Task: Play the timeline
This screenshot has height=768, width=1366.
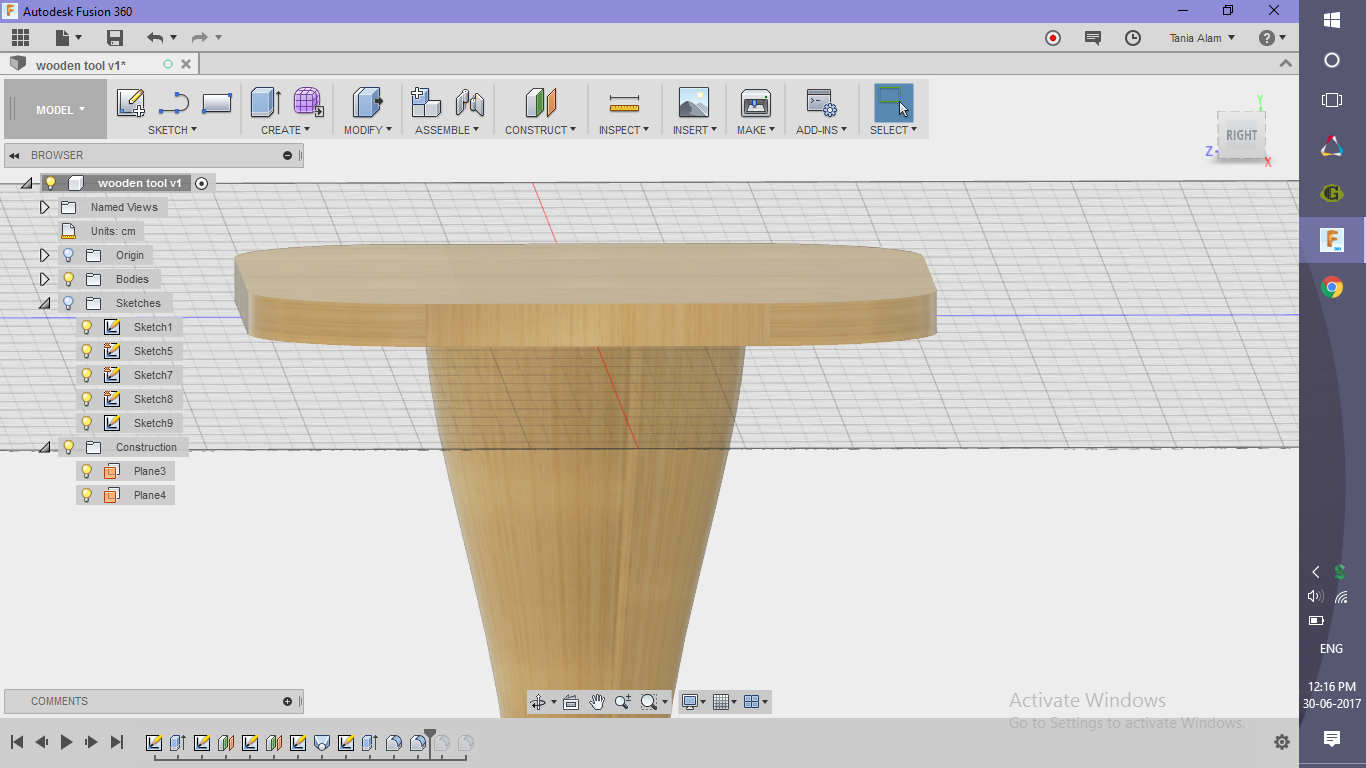Action: [x=66, y=742]
